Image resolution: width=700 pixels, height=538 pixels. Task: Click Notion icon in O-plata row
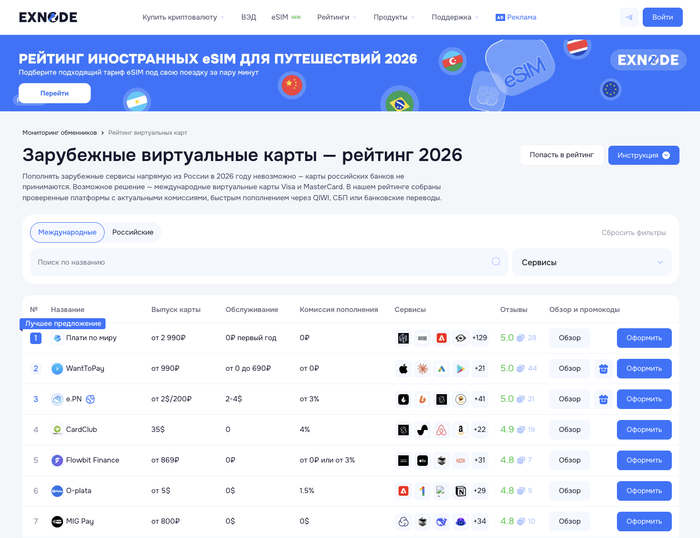click(461, 491)
